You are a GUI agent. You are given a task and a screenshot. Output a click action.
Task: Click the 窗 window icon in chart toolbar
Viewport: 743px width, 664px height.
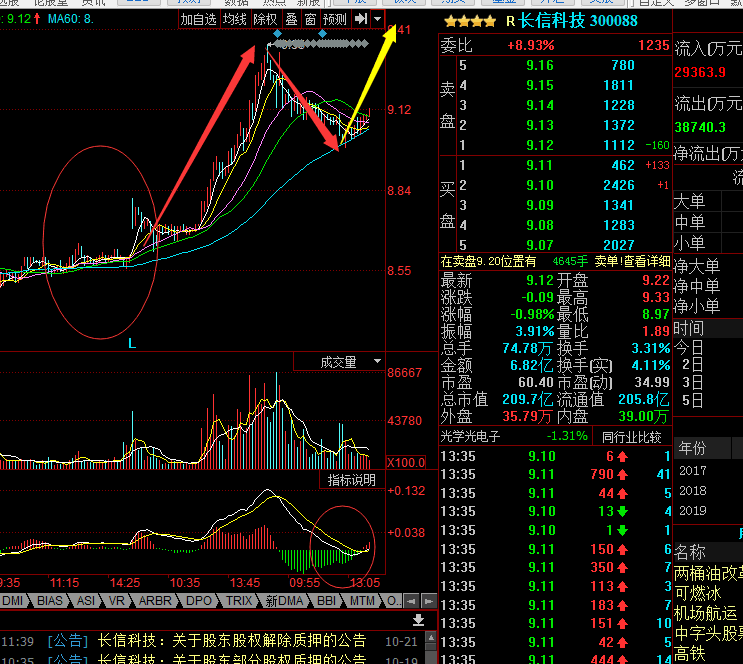coord(310,19)
